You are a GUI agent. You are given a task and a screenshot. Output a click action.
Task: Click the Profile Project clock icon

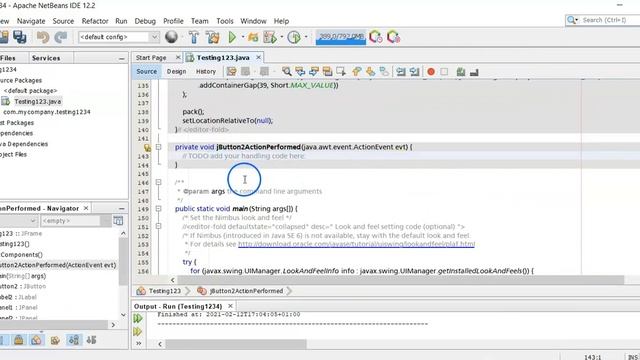tap(294, 37)
